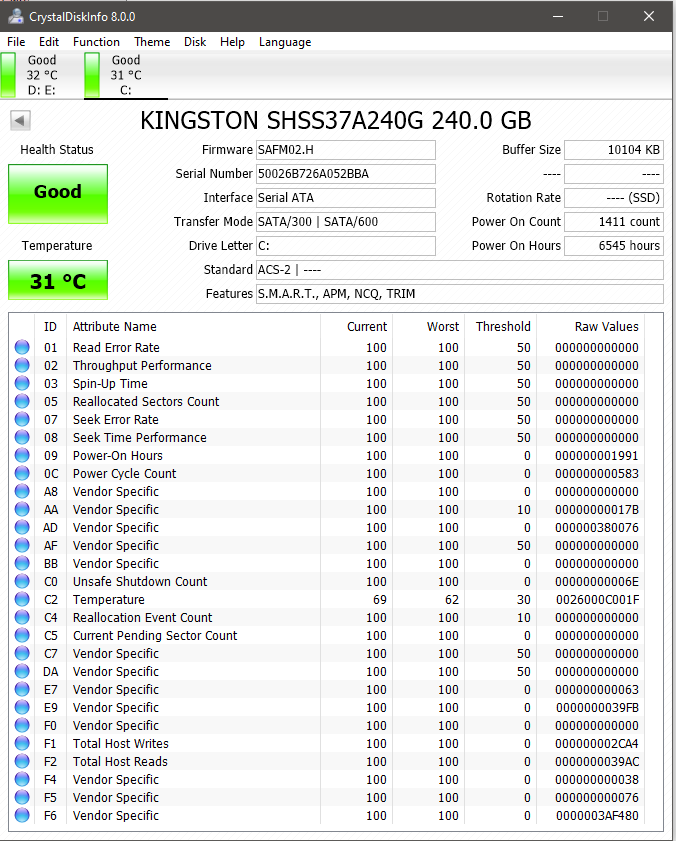
Task: Click the Buffer Size value 10104 KB
Action: [614, 150]
